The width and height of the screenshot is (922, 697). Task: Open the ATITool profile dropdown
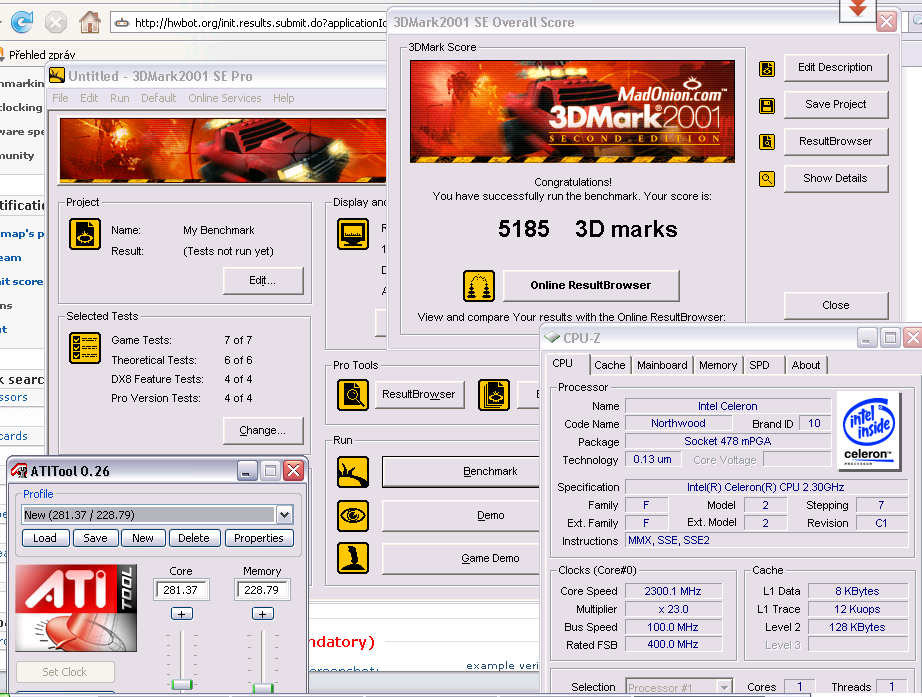[285, 515]
